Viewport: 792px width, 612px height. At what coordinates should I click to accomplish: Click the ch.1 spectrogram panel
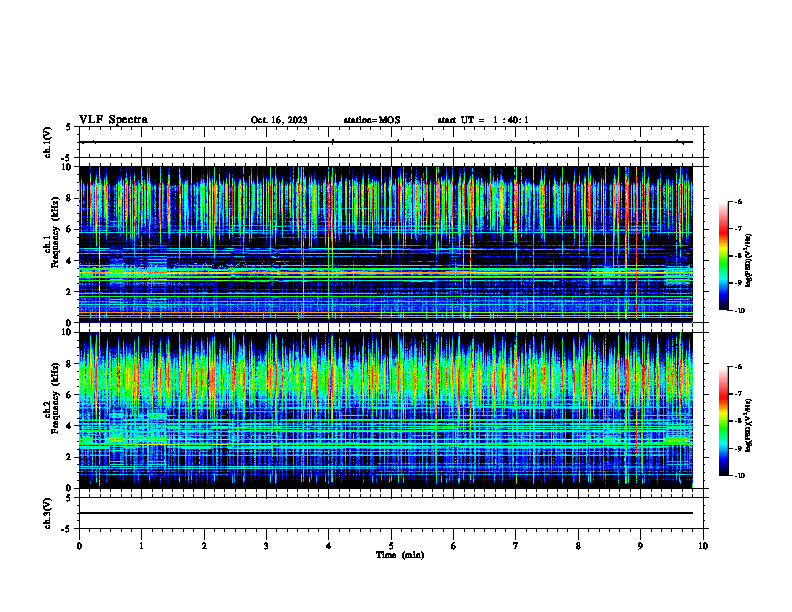coord(386,244)
